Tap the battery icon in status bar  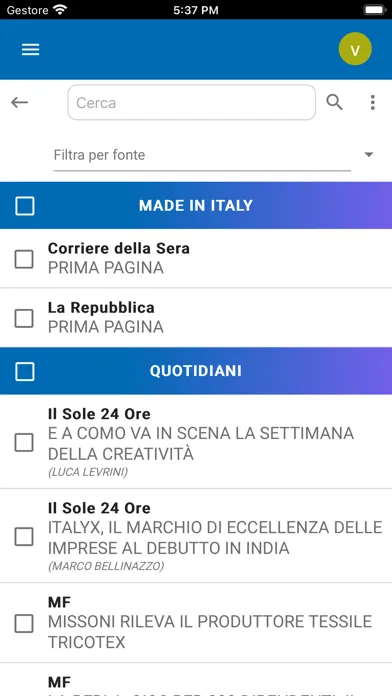pyautogui.click(x=375, y=10)
